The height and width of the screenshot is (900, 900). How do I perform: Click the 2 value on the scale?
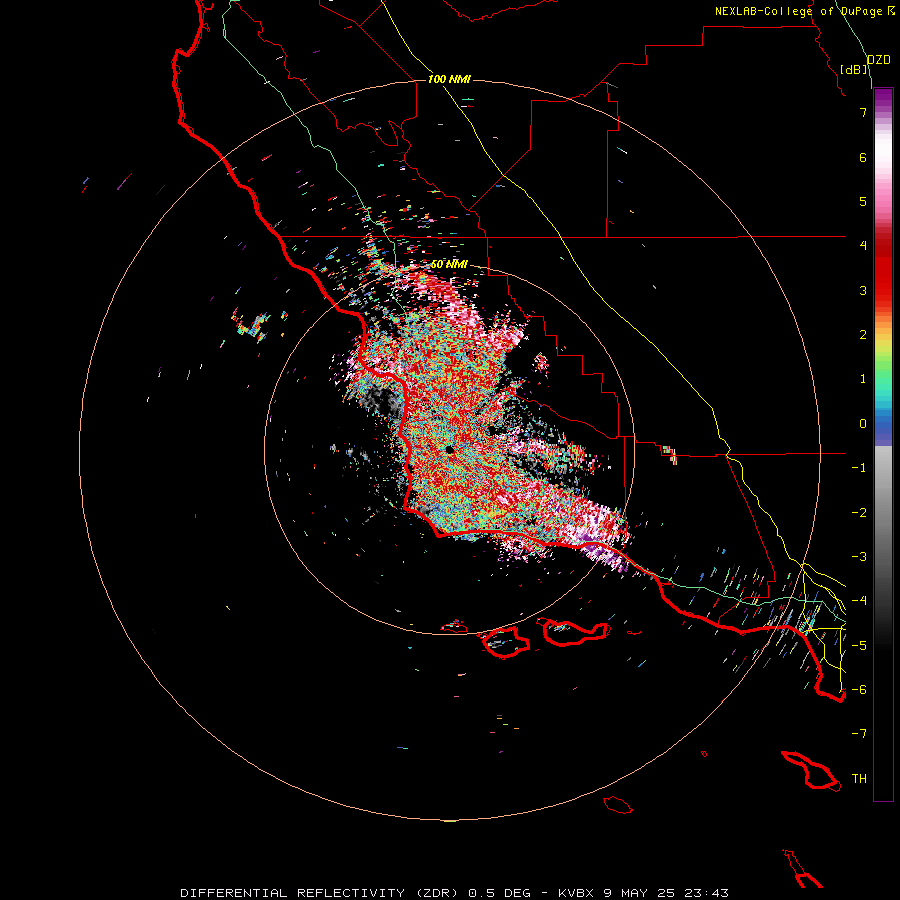click(x=863, y=335)
